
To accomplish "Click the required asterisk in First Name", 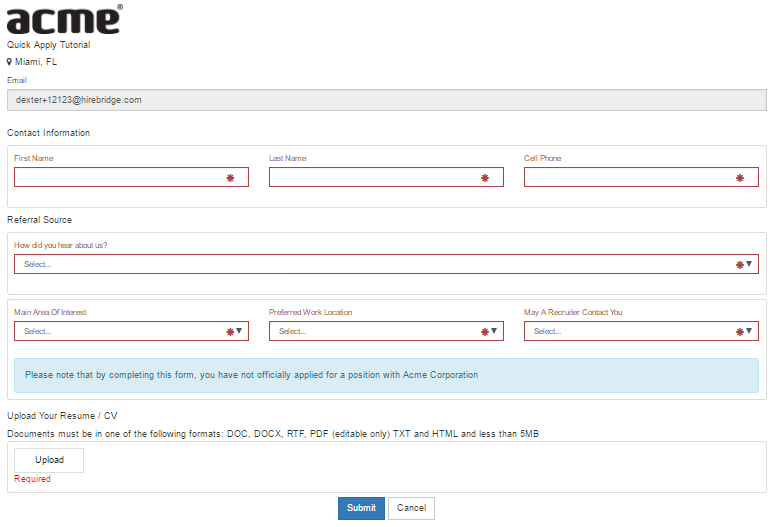I will [x=230, y=178].
